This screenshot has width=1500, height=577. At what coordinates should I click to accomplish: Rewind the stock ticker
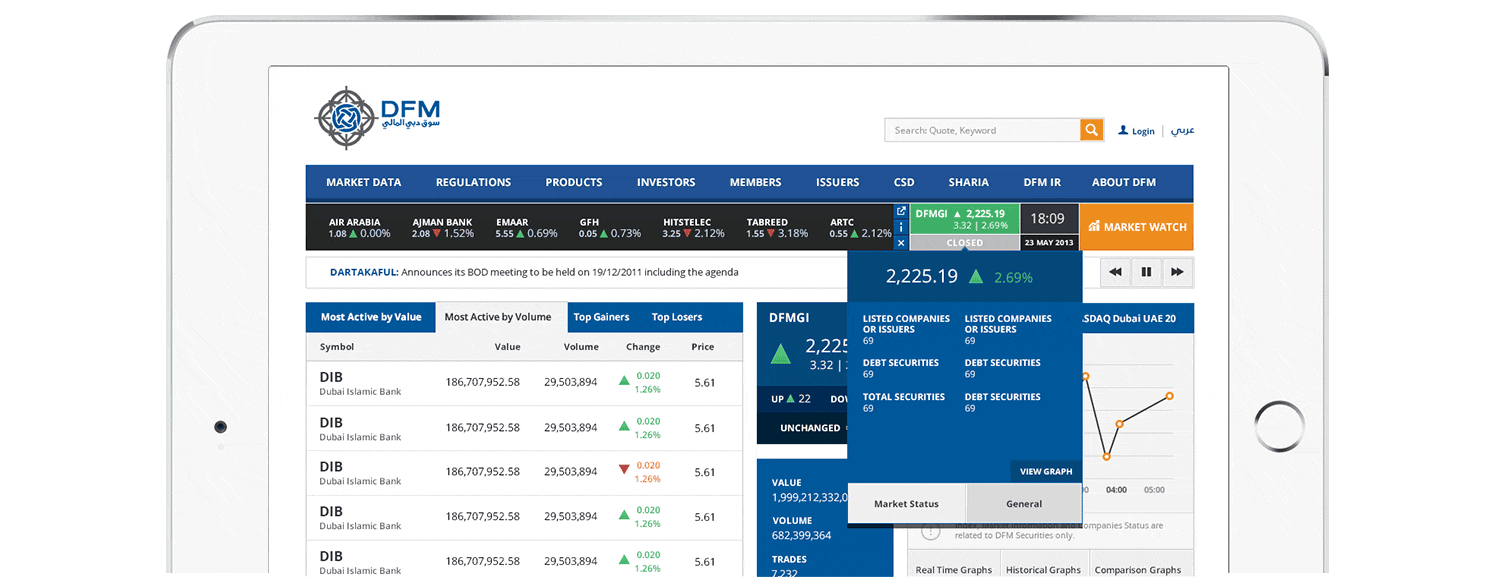point(1115,271)
